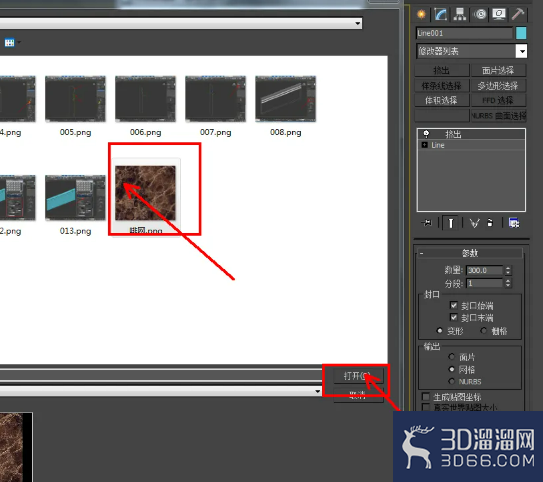Select the brown marble texture thumbnail

click(145, 193)
